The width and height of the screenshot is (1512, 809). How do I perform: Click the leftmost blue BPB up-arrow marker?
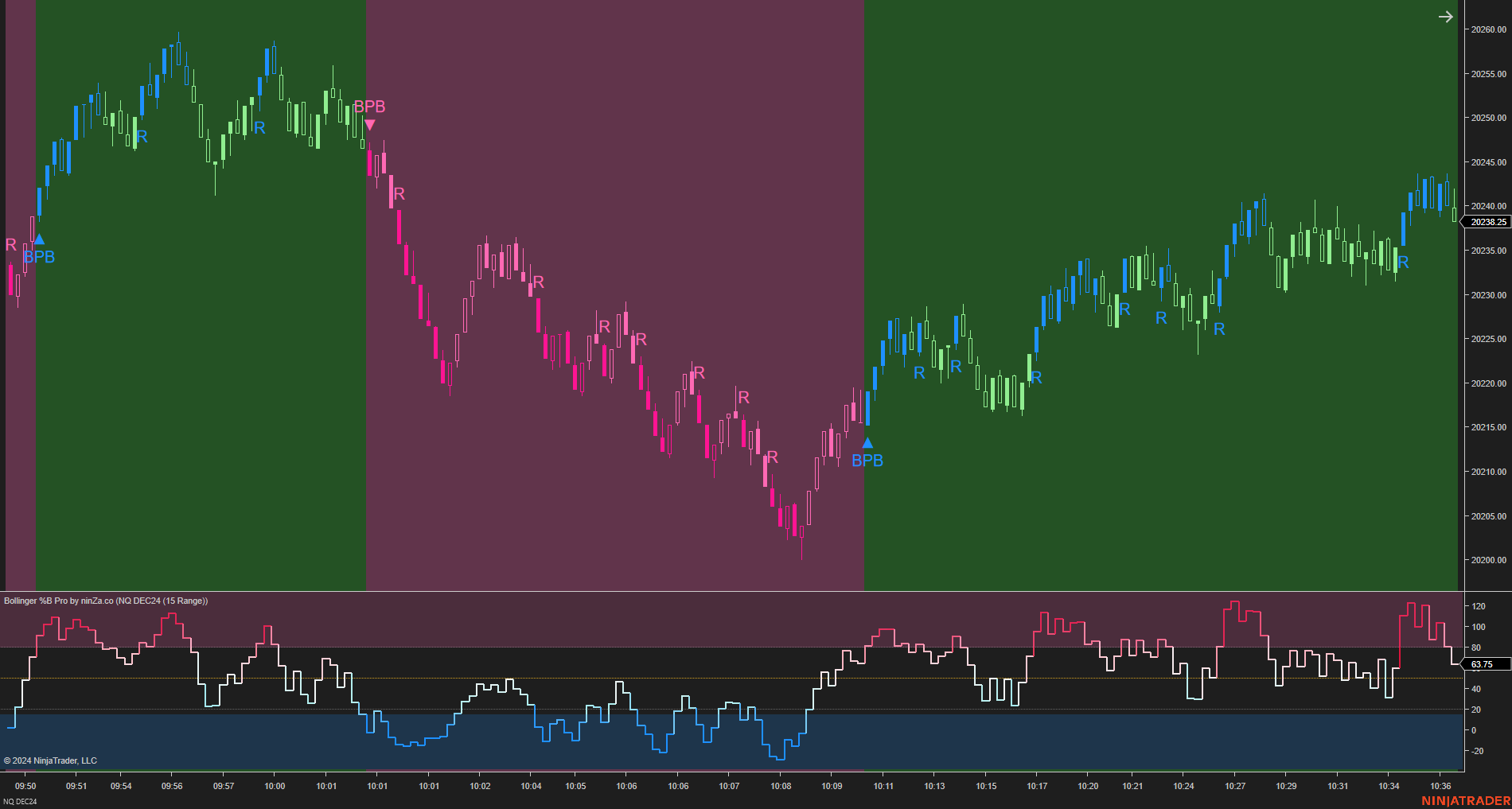(39, 239)
